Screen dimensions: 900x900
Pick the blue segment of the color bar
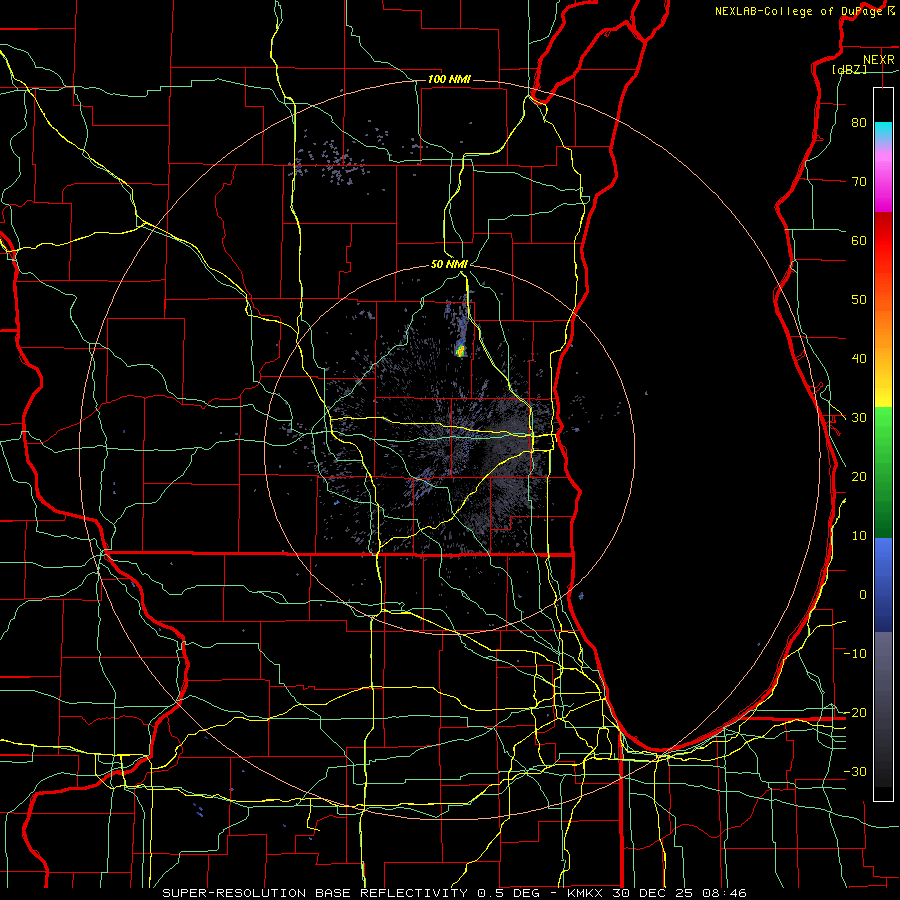pos(883,585)
